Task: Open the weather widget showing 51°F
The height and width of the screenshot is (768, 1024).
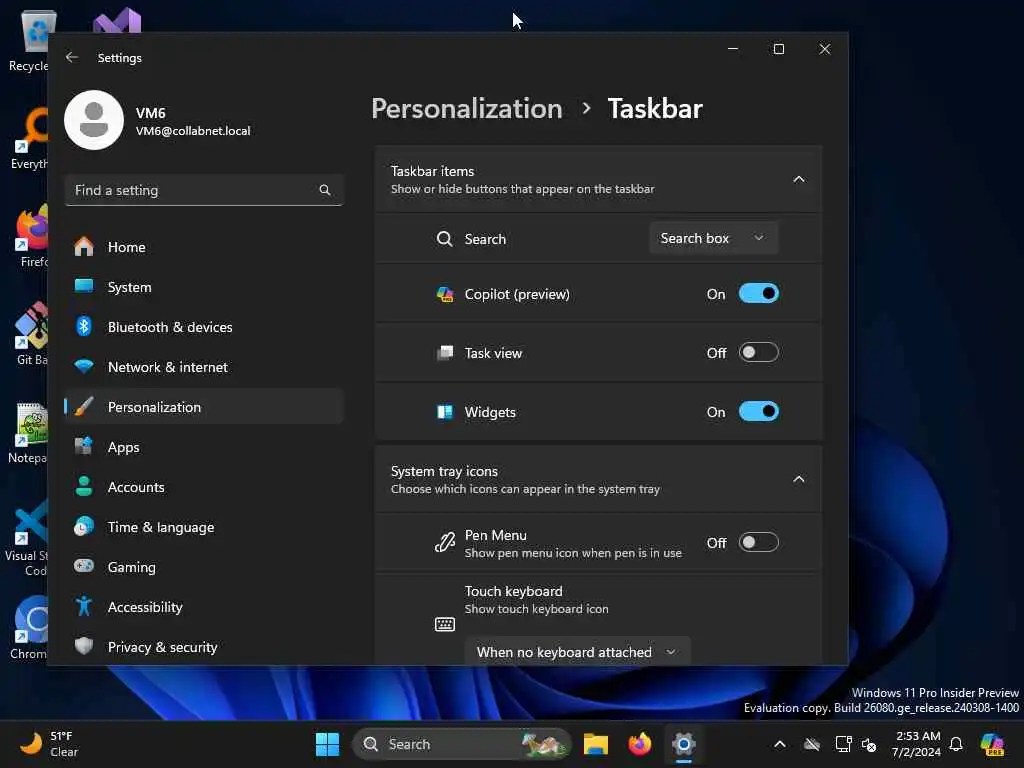Action: (50, 744)
